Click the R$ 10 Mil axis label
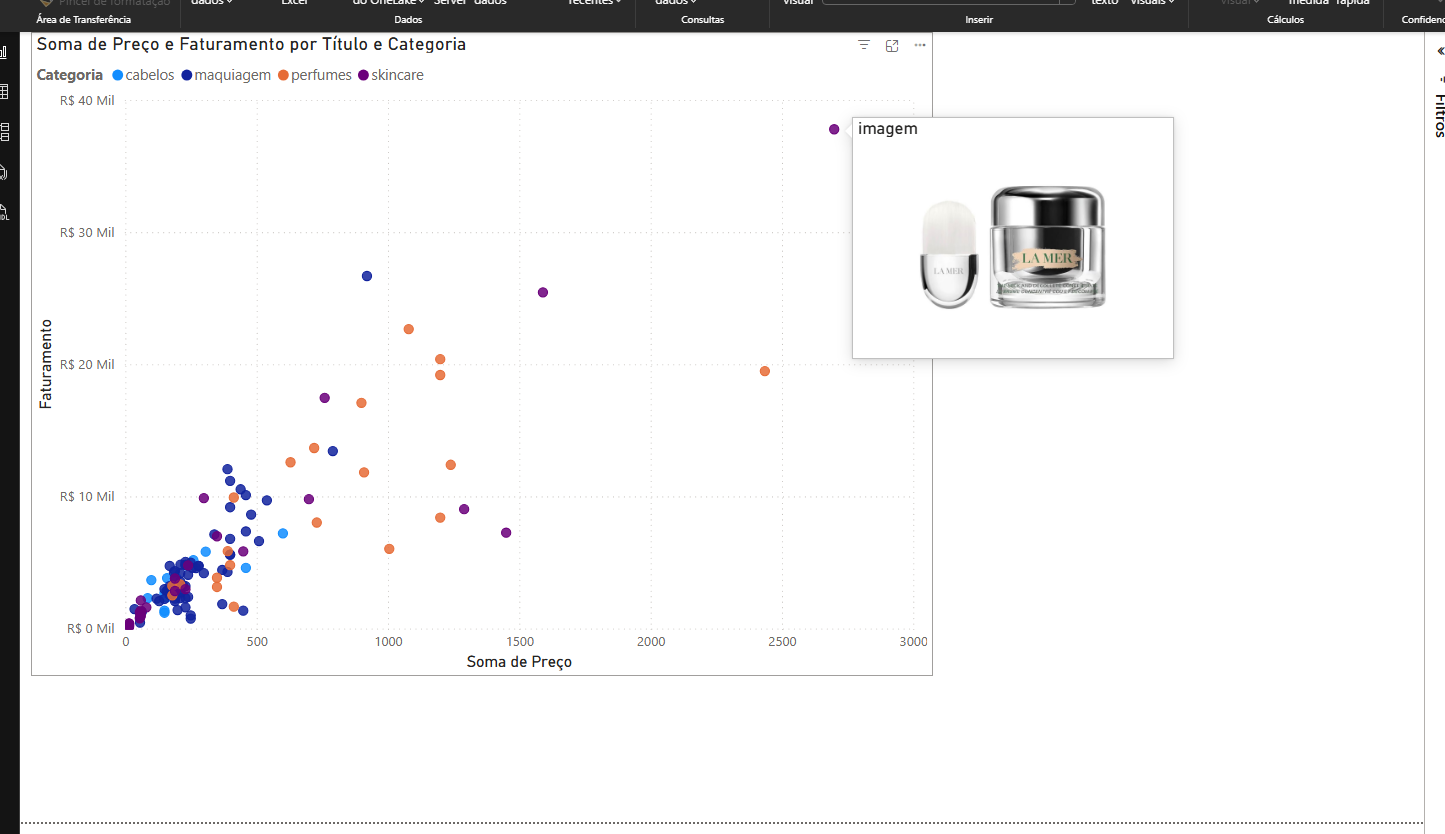Screen dimensions: 1445x834 tap(87, 496)
